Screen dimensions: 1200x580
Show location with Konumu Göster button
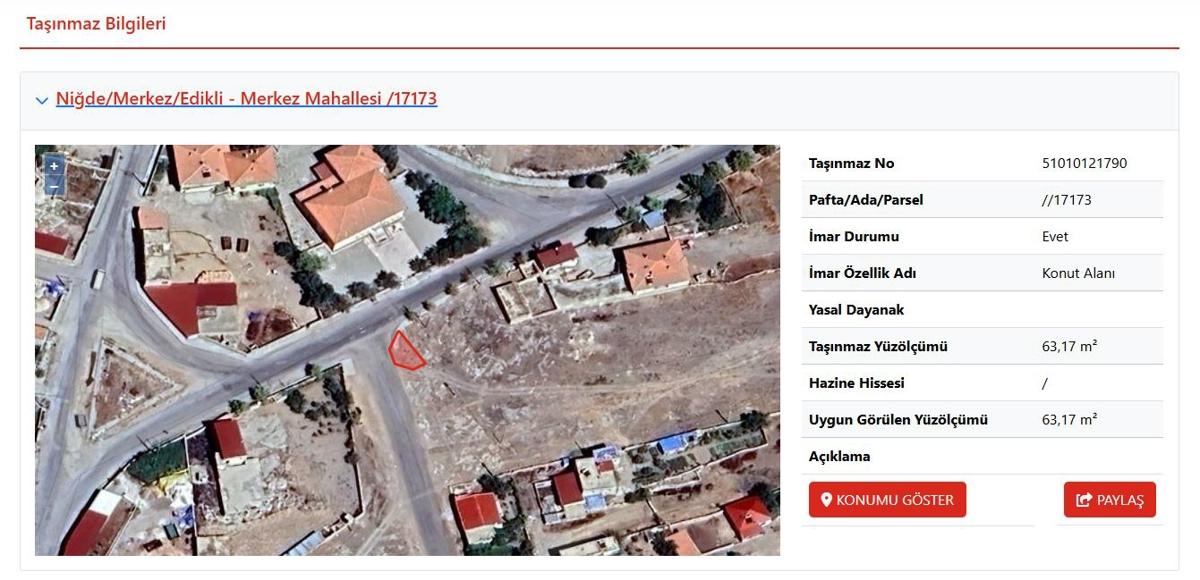pos(887,500)
